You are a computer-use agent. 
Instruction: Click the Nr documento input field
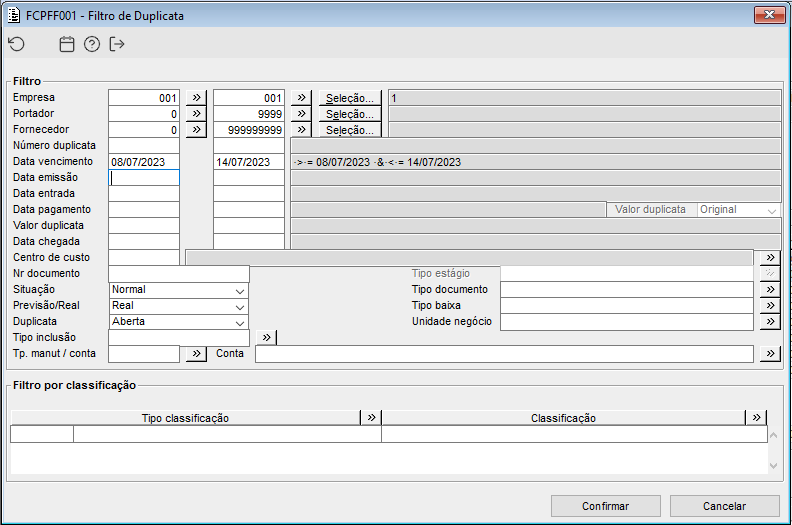click(x=179, y=274)
